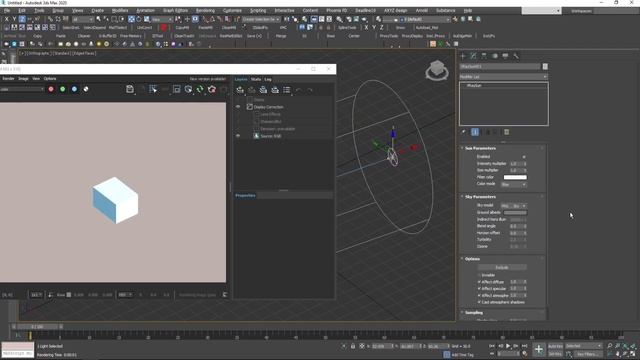This screenshot has height=360, width=640.
Task: Open the Modifier List dropdown
Action: (x=503, y=77)
